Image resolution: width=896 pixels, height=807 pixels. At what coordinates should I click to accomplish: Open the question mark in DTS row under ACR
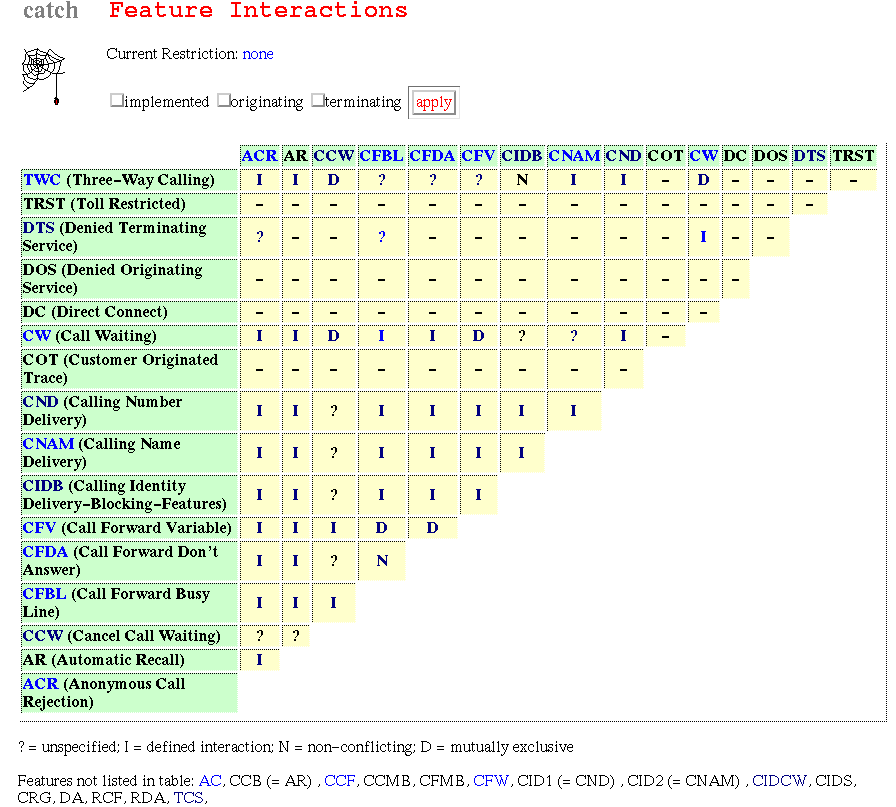tap(259, 237)
